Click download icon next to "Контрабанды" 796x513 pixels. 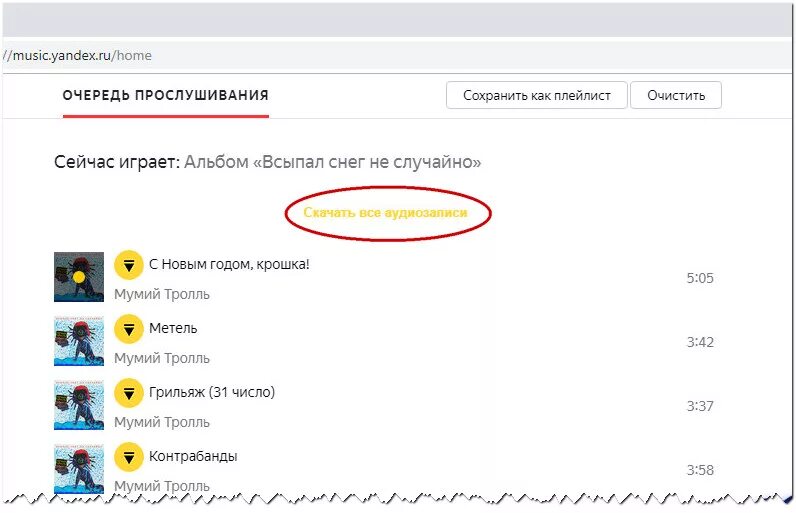click(x=128, y=457)
